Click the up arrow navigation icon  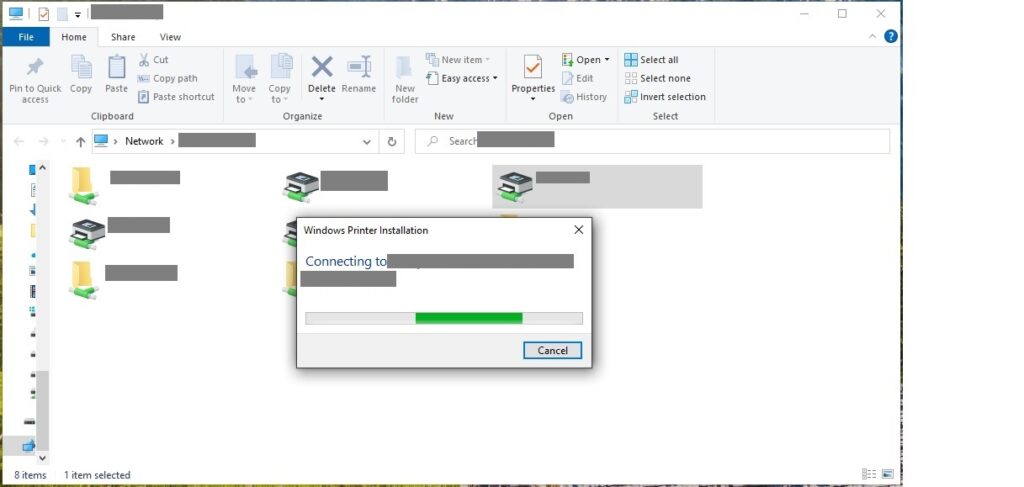(x=80, y=141)
